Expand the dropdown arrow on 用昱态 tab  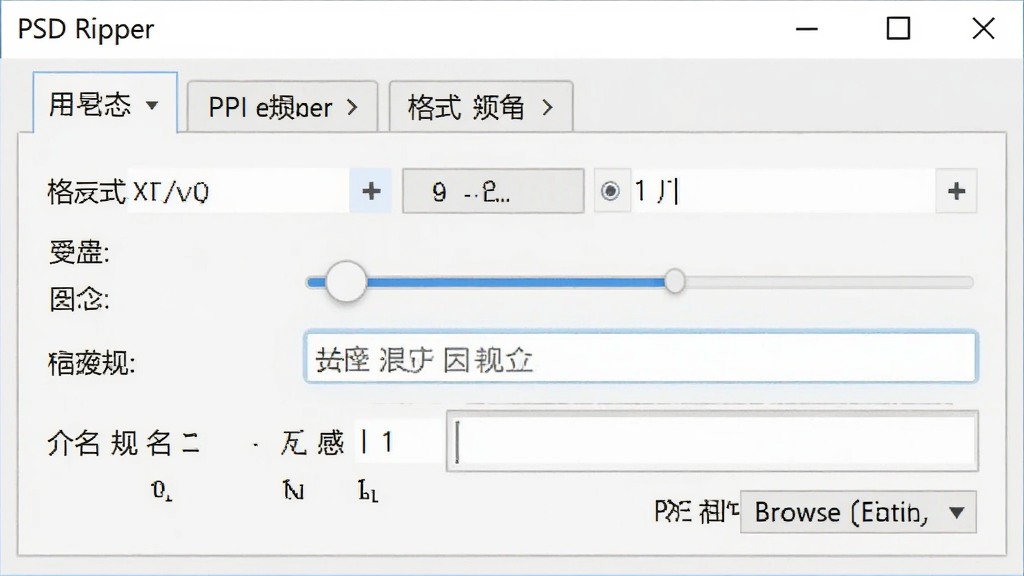152,105
